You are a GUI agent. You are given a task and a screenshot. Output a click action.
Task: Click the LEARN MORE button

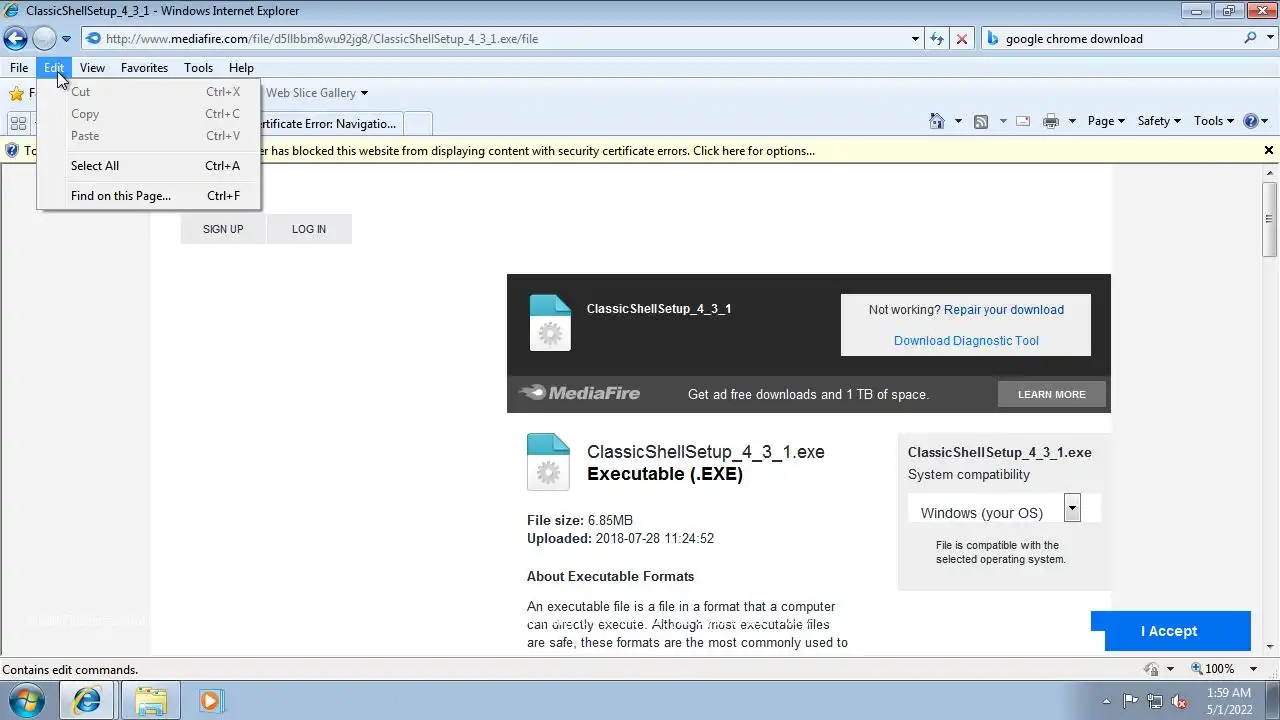1052,394
